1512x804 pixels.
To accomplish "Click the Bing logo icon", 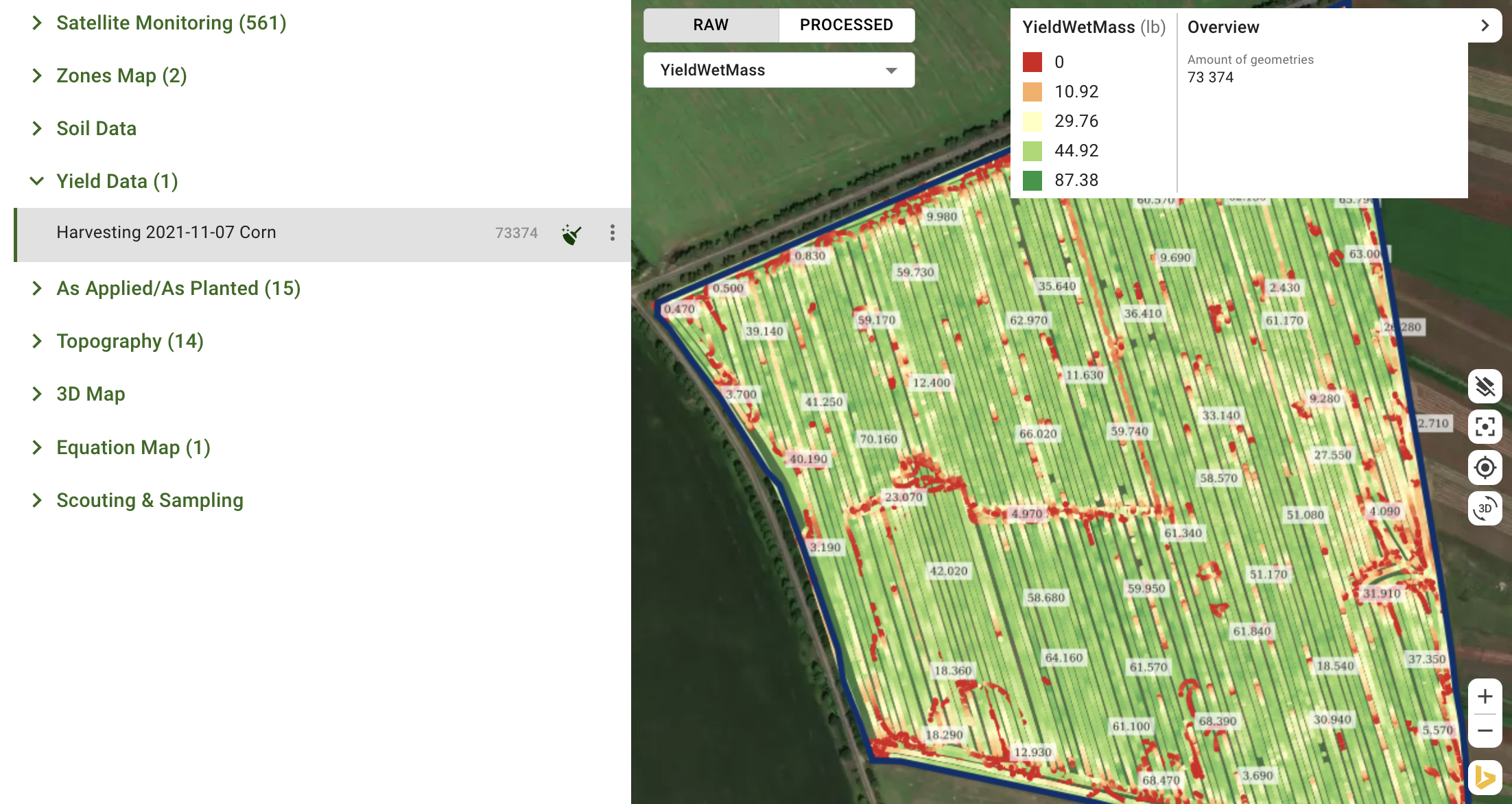I will coord(1485,777).
